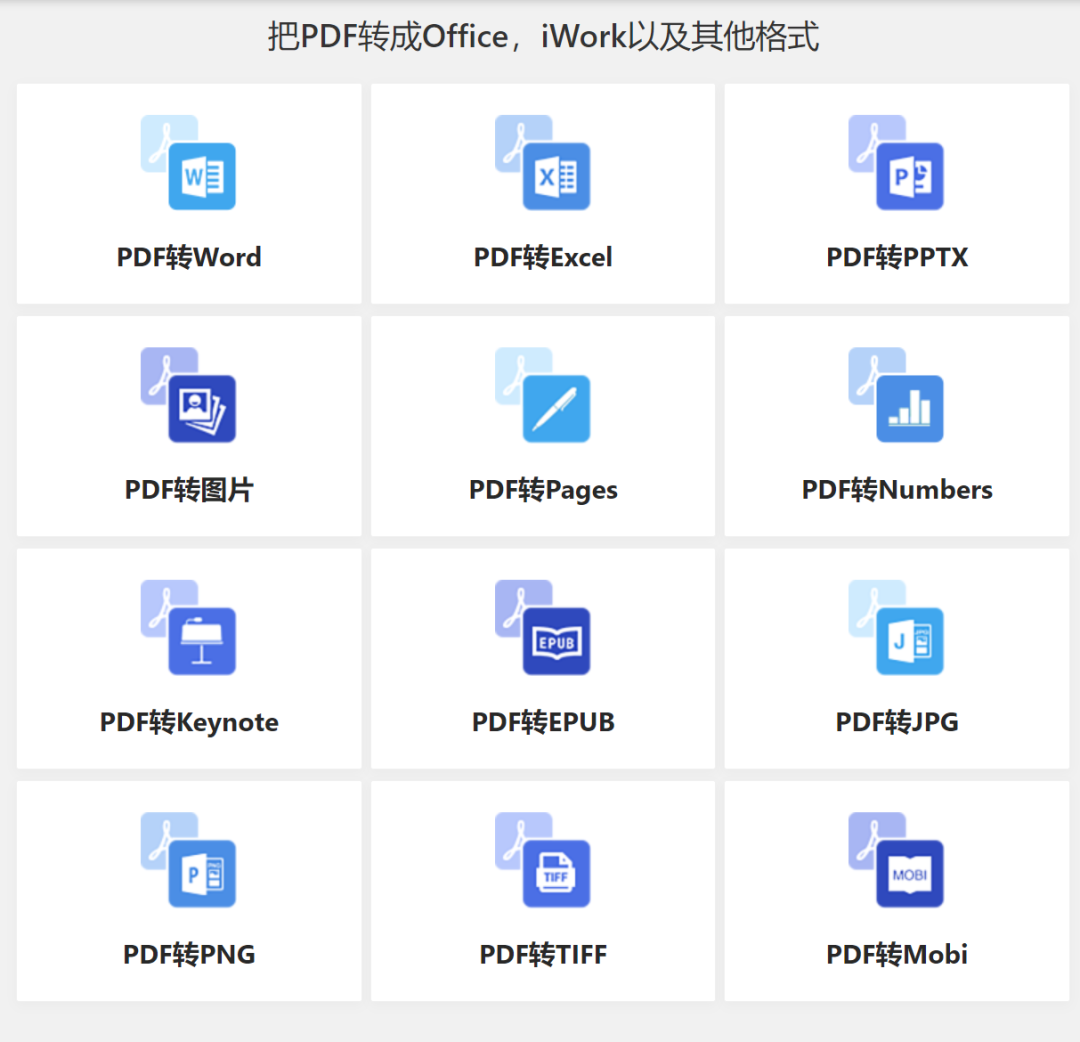Viewport: 1080px width, 1042px height.
Task: Go to the PDF转TIFF label
Action: pyautogui.click(x=543, y=955)
